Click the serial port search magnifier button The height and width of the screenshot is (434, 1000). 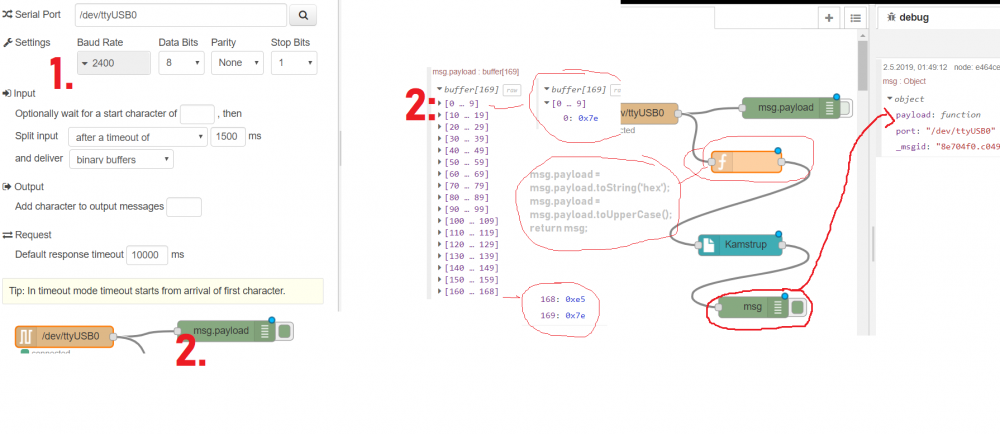(x=303, y=15)
